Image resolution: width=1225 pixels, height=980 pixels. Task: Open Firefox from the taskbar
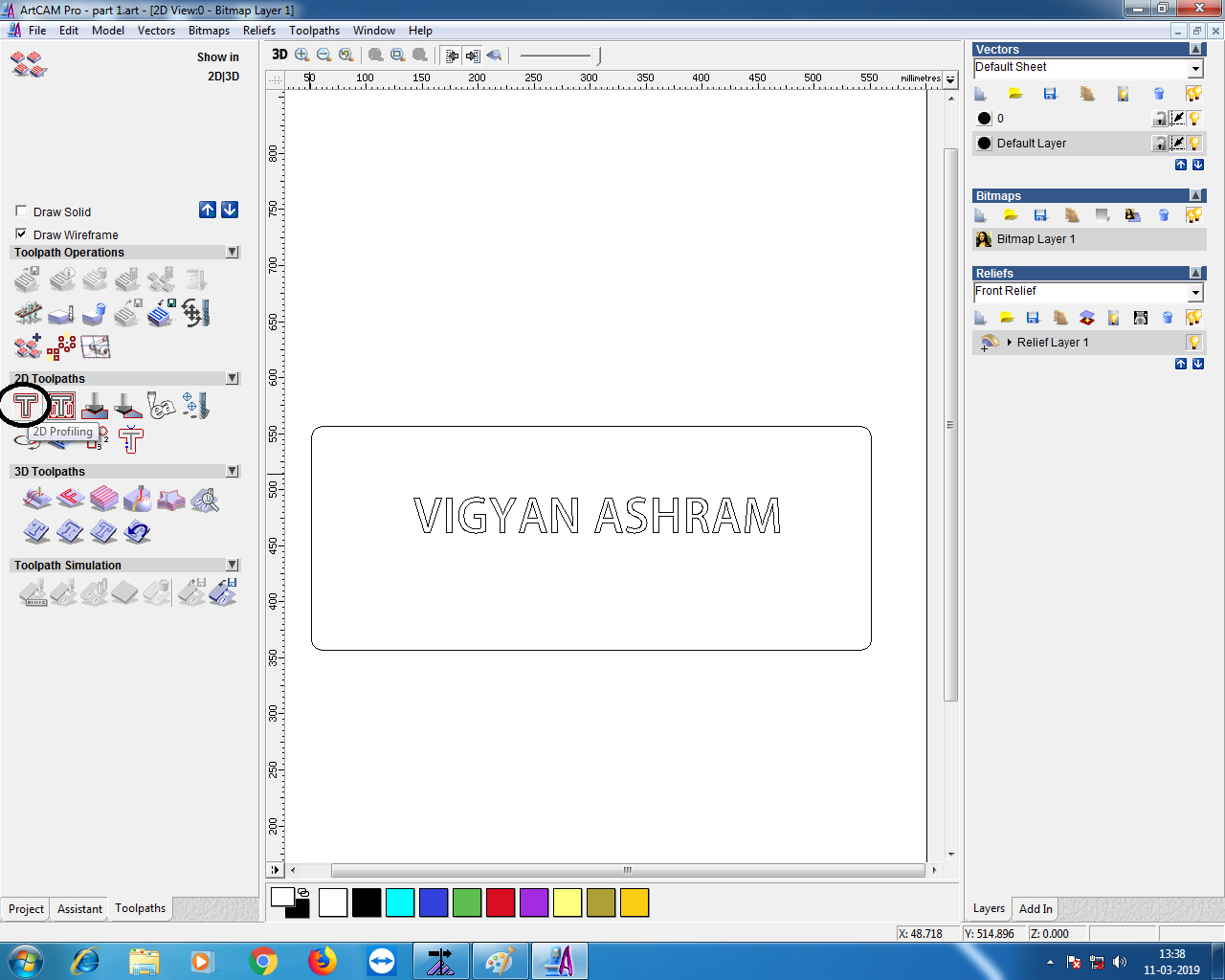click(323, 960)
